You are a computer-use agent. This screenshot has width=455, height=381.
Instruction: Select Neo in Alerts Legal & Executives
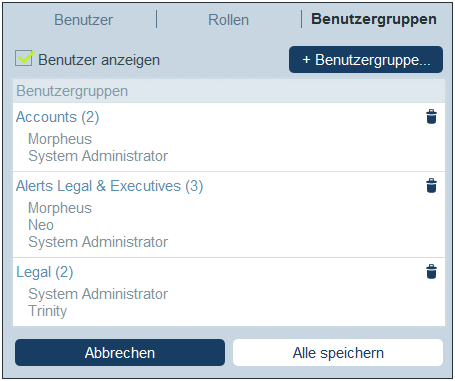[41, 225]
